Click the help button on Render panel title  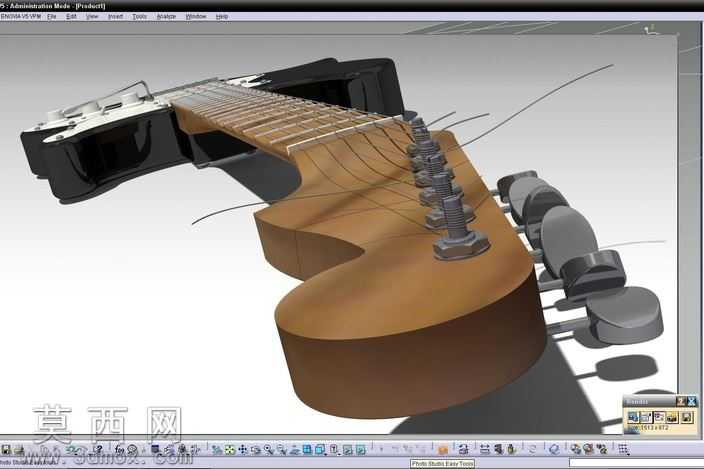point(681,401)
